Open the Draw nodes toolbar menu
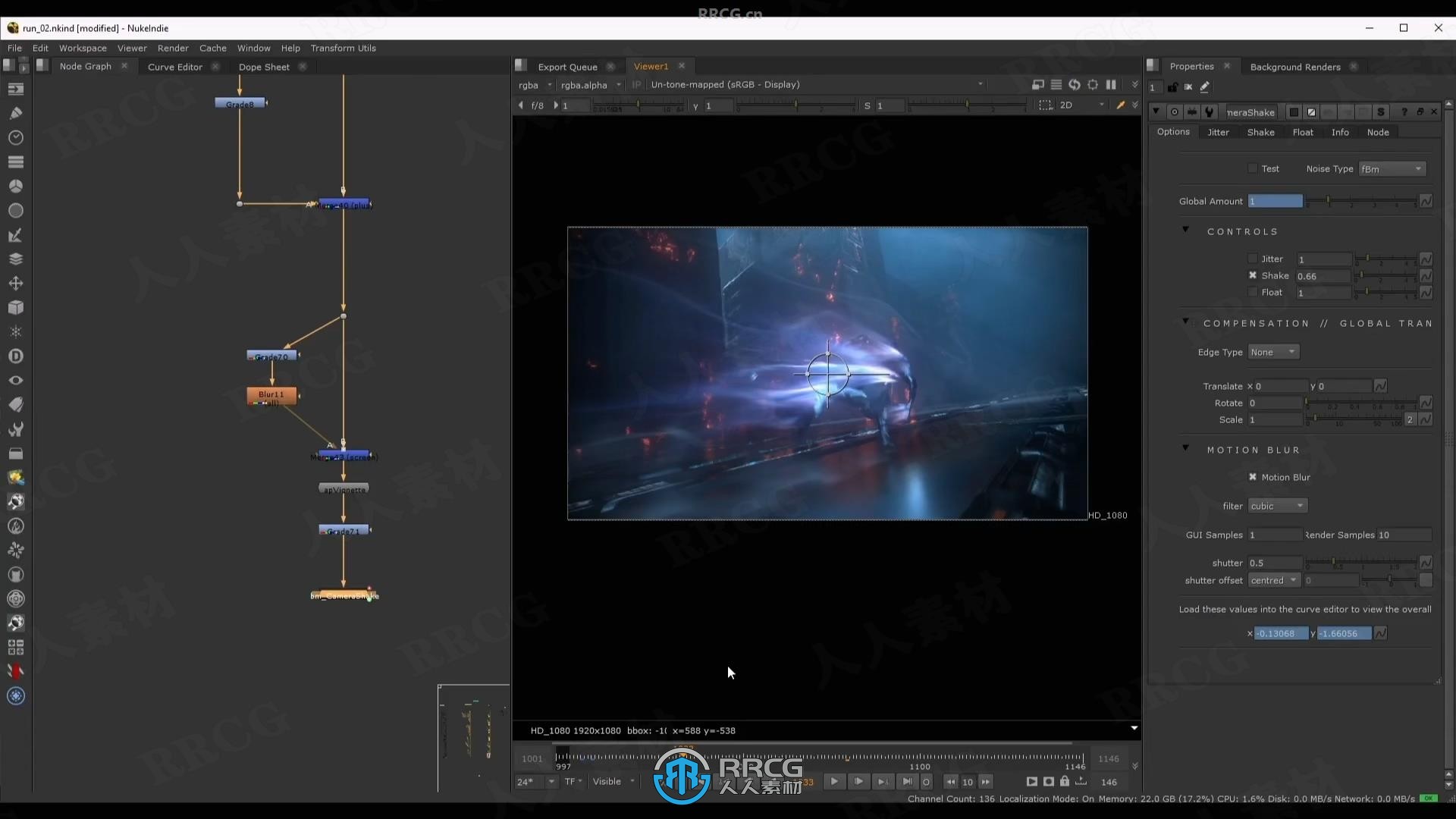 (15, 113)
